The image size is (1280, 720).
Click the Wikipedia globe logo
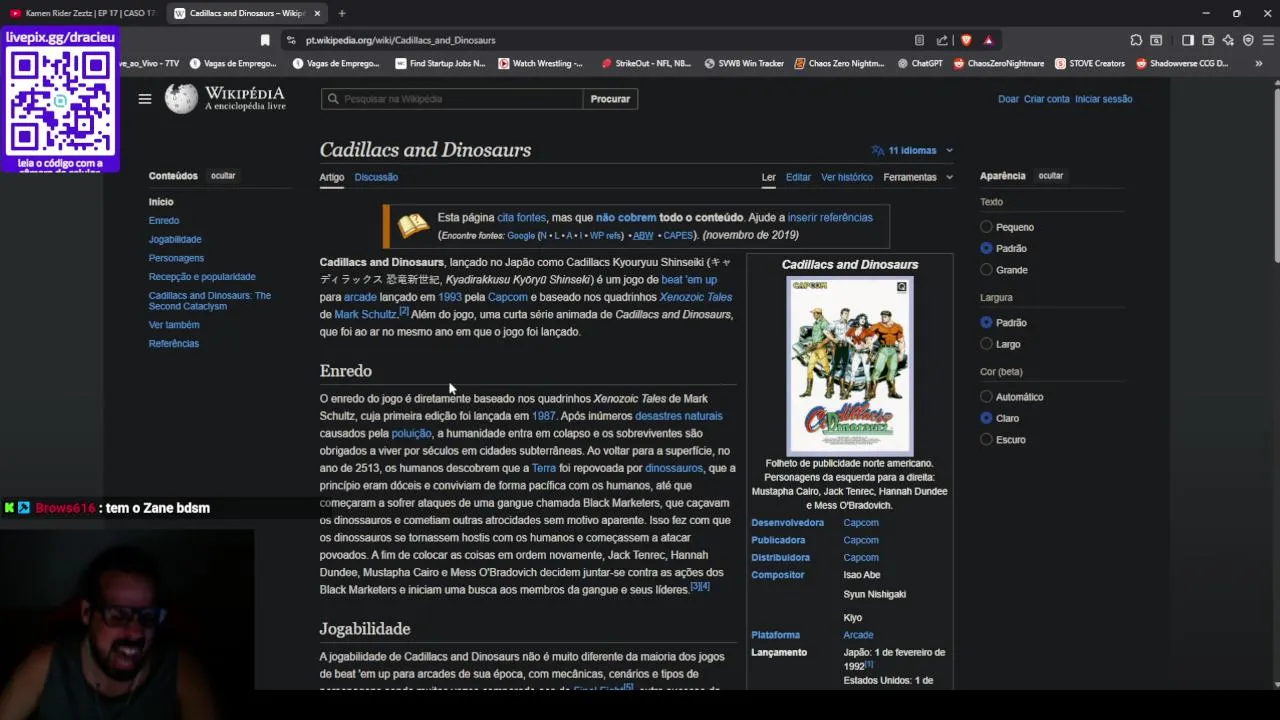[x=181, y=98]
